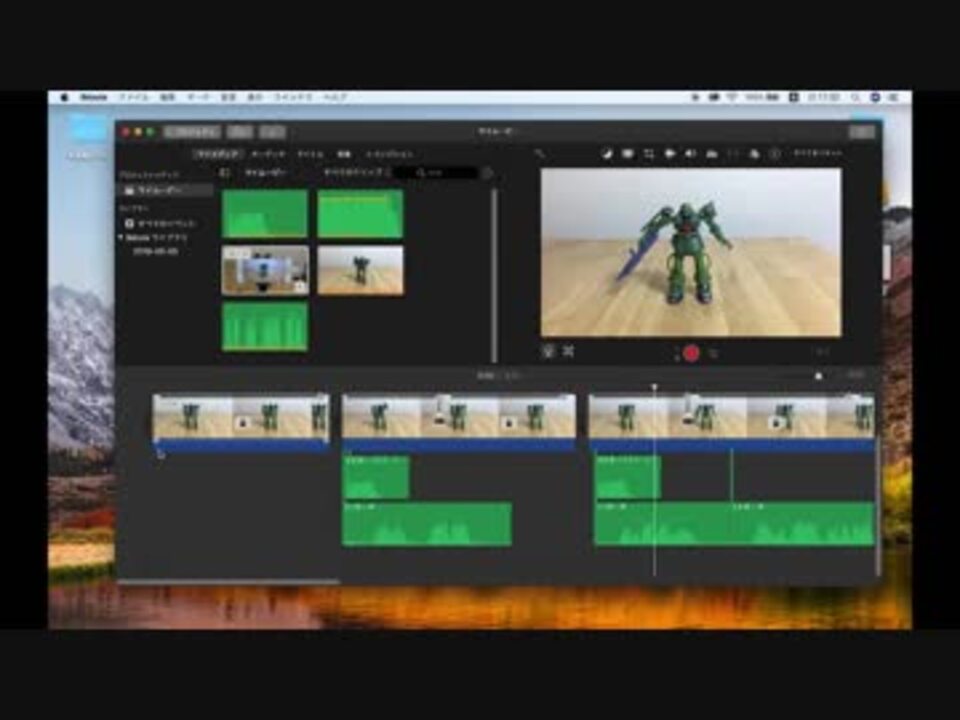Open the browser gear settings icon

pyautogui.click(x=487, y=173)
